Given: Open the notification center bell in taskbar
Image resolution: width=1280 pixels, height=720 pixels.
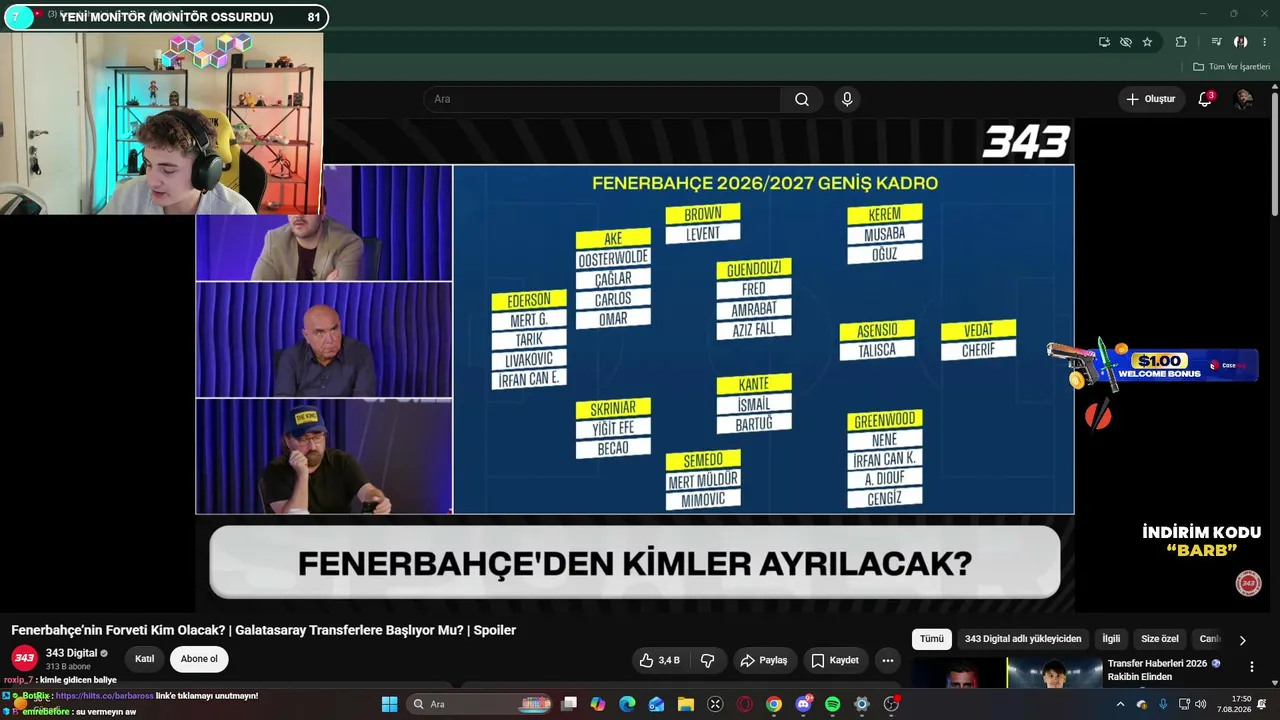Looking at the screenshot, I should (1262, 704).
